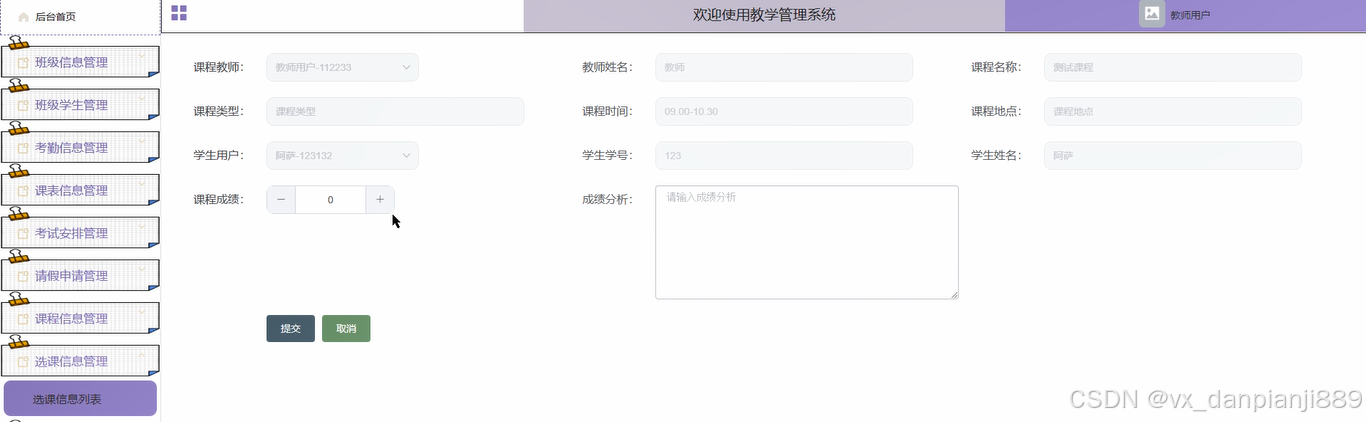The width and height of the screenshot is (1366, 422).
Task: Expand 课程信息管理 using its chevron
Action: coord(142,311)
